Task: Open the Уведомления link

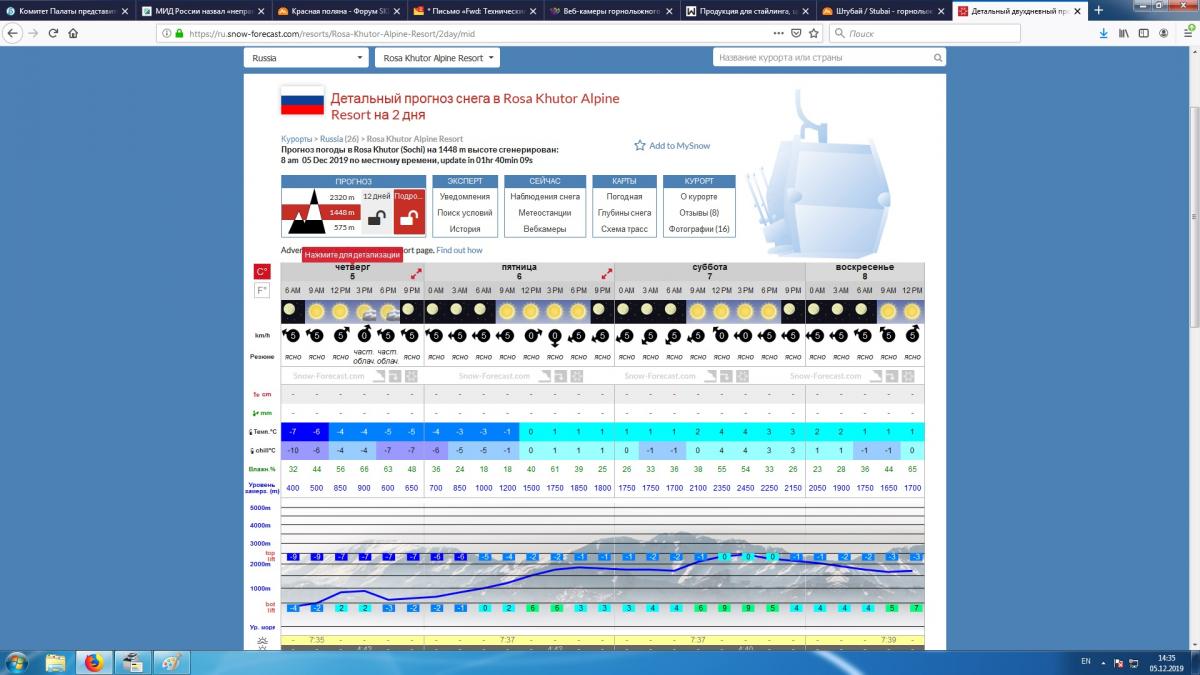Action: point(465,197)
